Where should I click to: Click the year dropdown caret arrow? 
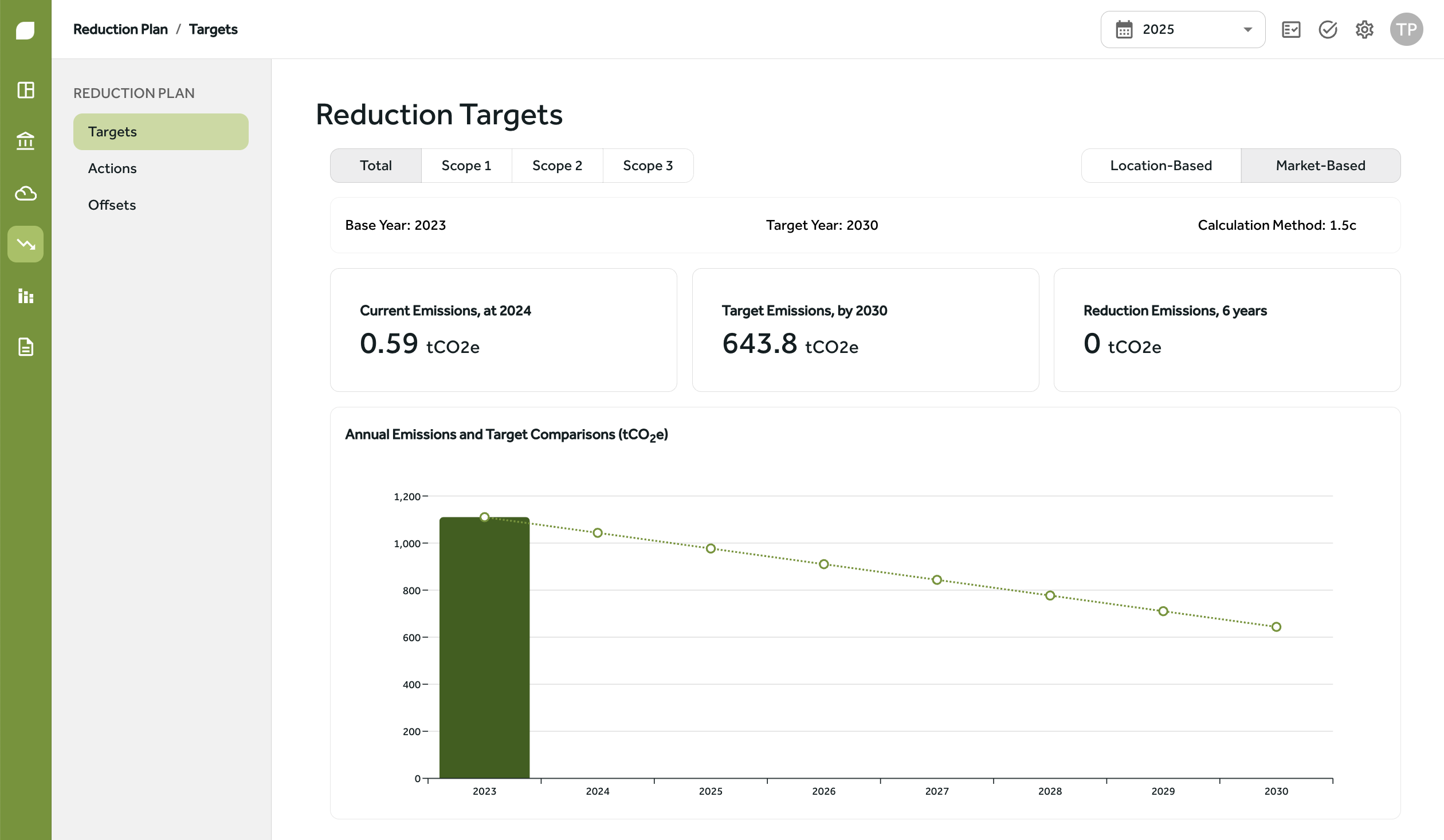click(1247, 30)
